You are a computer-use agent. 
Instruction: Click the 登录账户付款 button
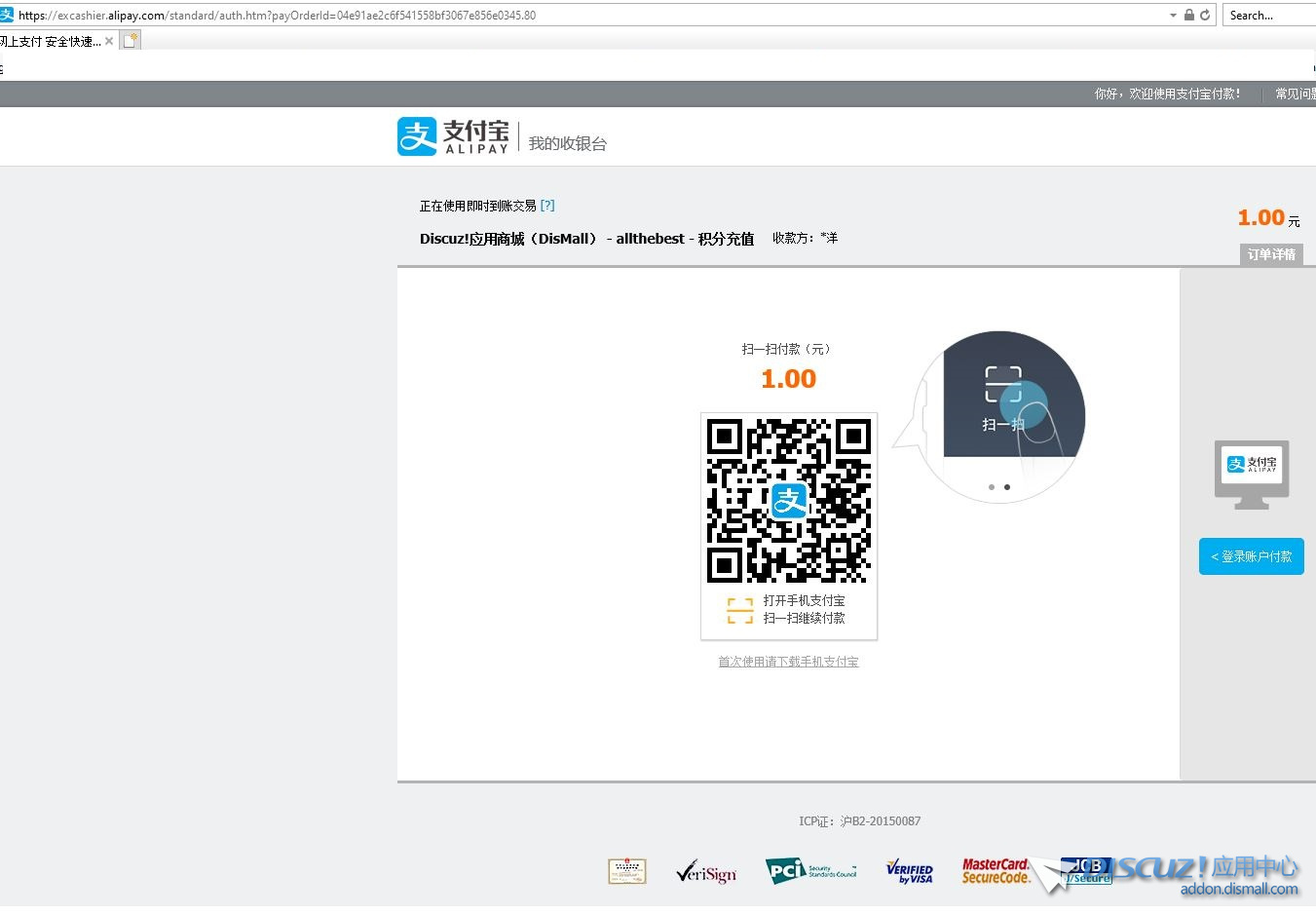1251,556
